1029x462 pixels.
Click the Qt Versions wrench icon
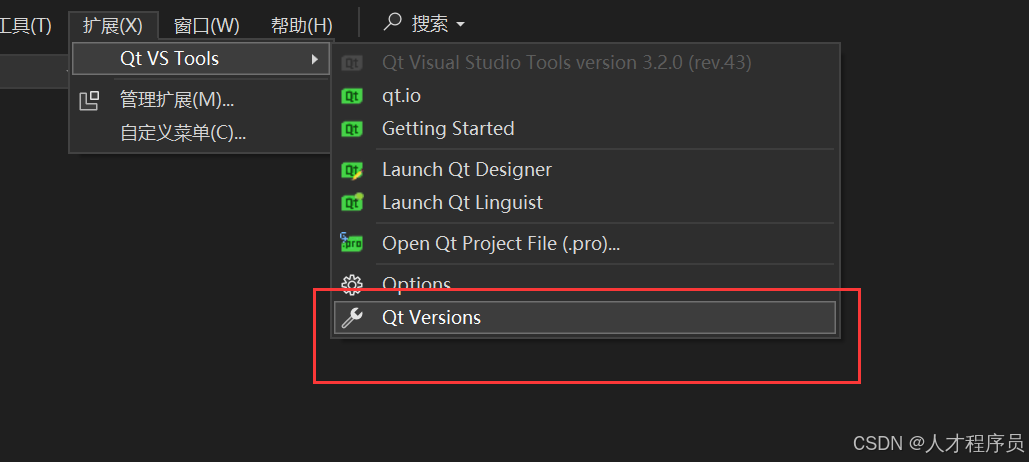click(x=352, y=318)
